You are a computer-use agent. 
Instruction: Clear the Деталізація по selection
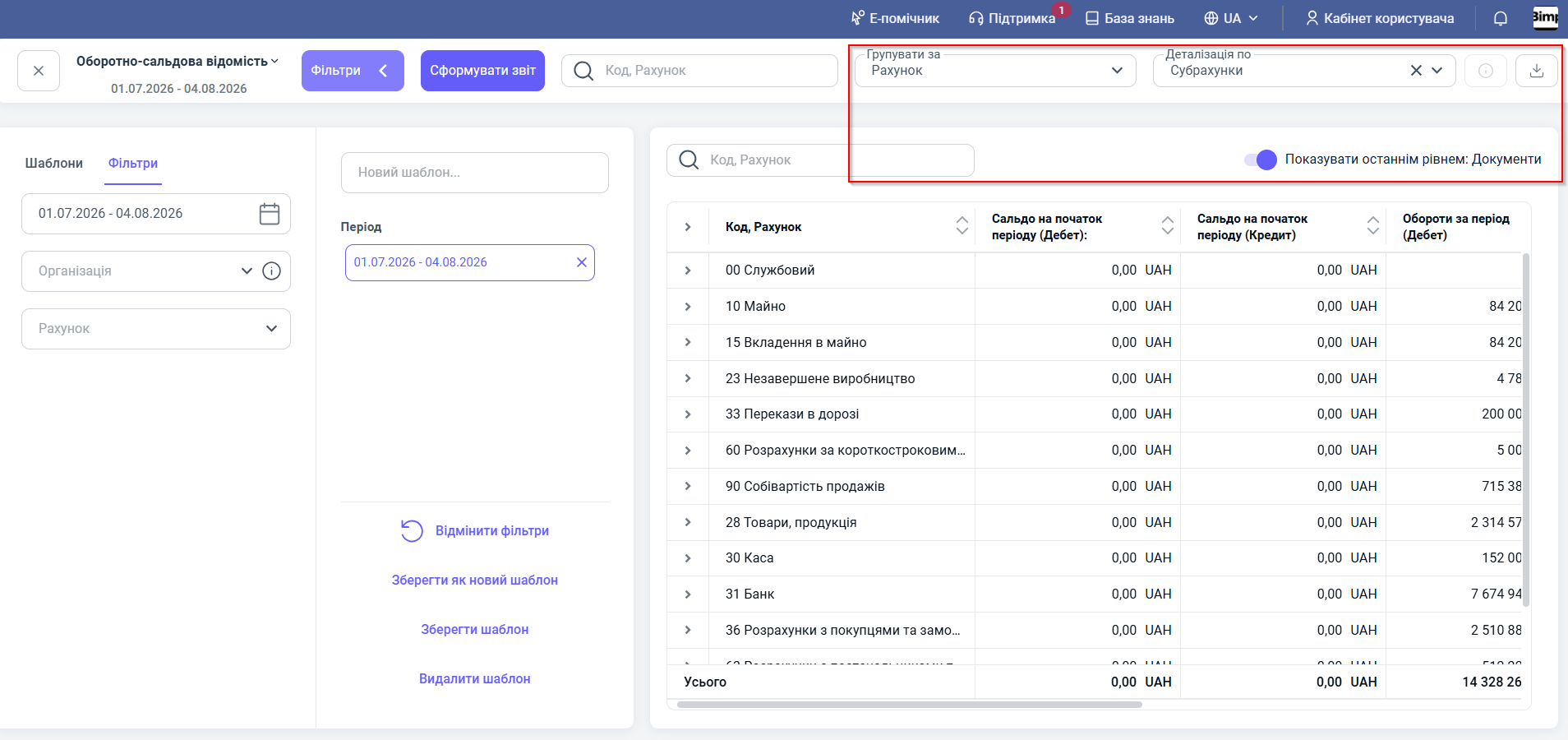coord(1416,71)
